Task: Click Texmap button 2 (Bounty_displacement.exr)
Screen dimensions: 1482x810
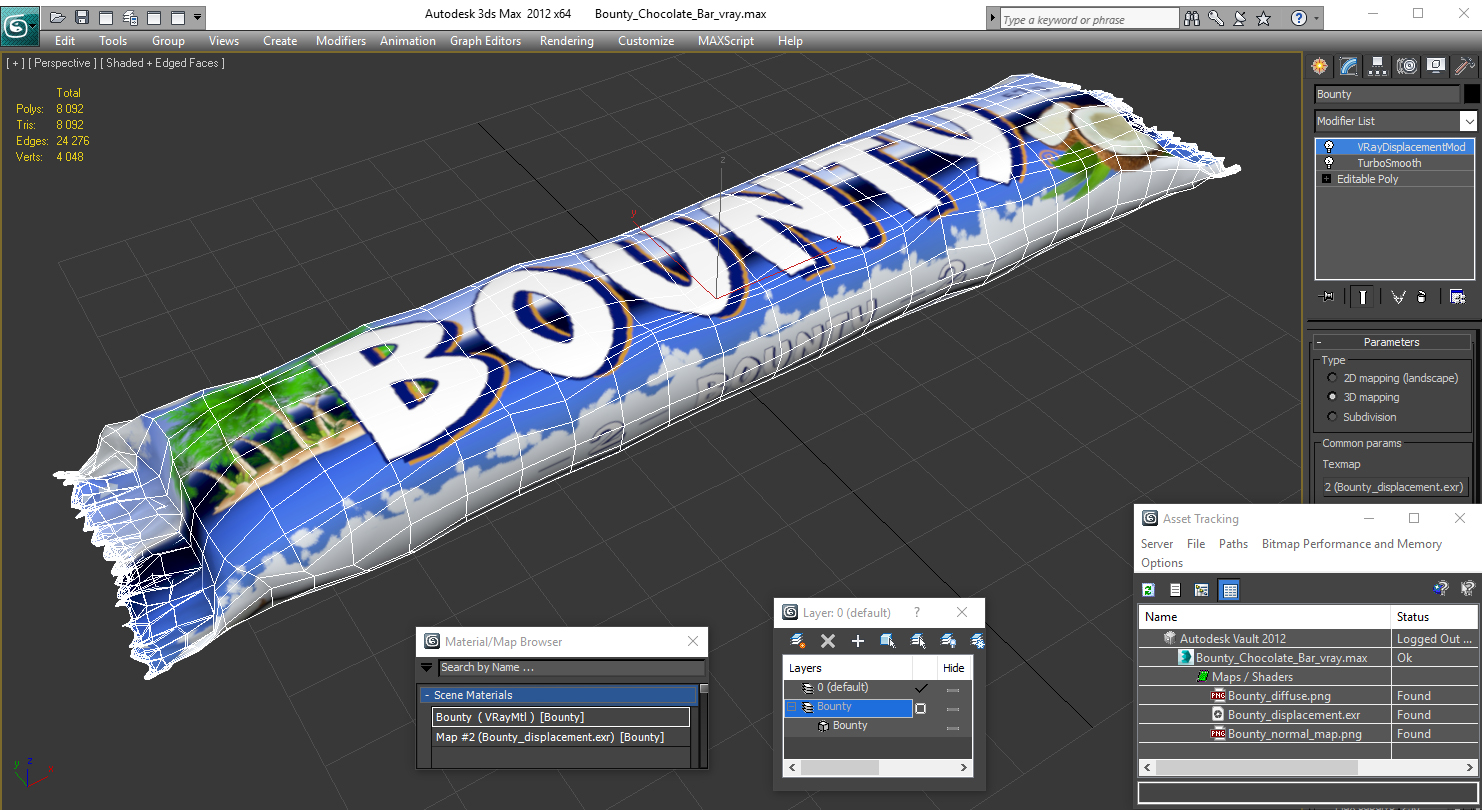Action: click(1394, 487)
